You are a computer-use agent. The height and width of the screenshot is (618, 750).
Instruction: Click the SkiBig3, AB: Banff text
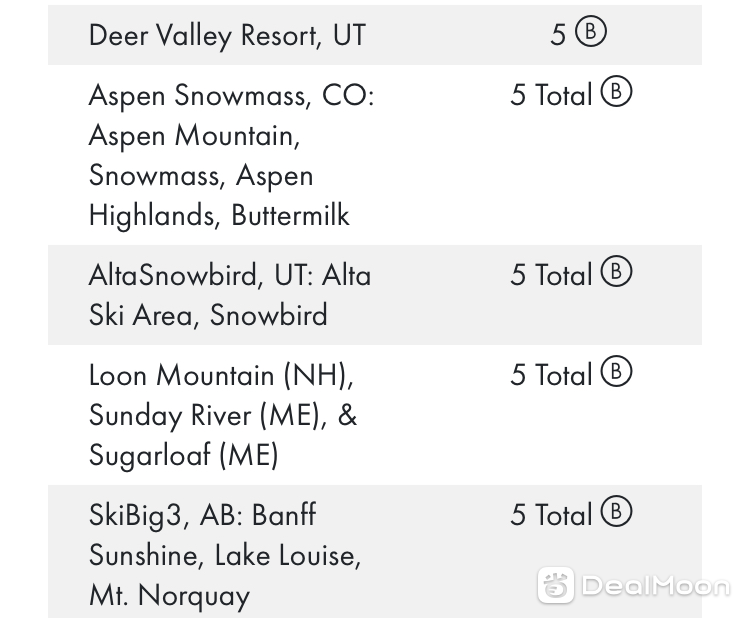pos(202,516)
